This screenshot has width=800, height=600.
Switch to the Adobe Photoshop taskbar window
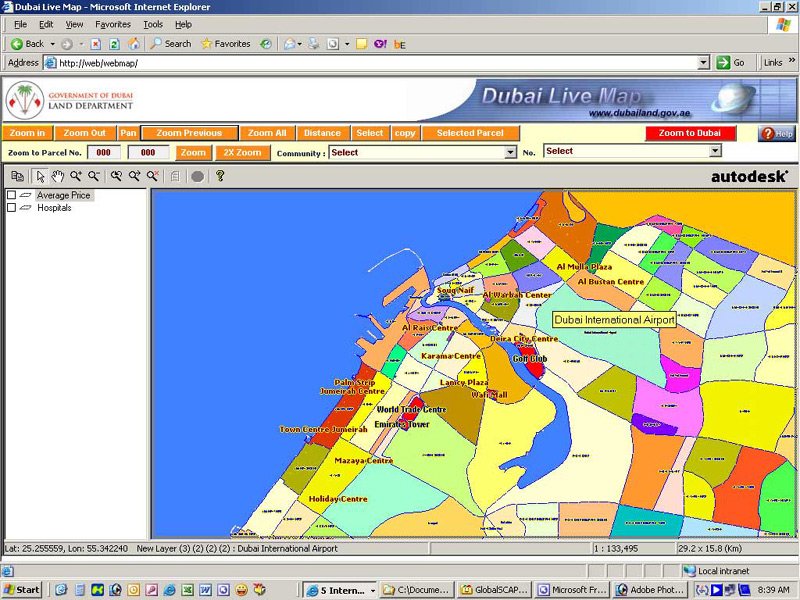[x=650, y=590]
